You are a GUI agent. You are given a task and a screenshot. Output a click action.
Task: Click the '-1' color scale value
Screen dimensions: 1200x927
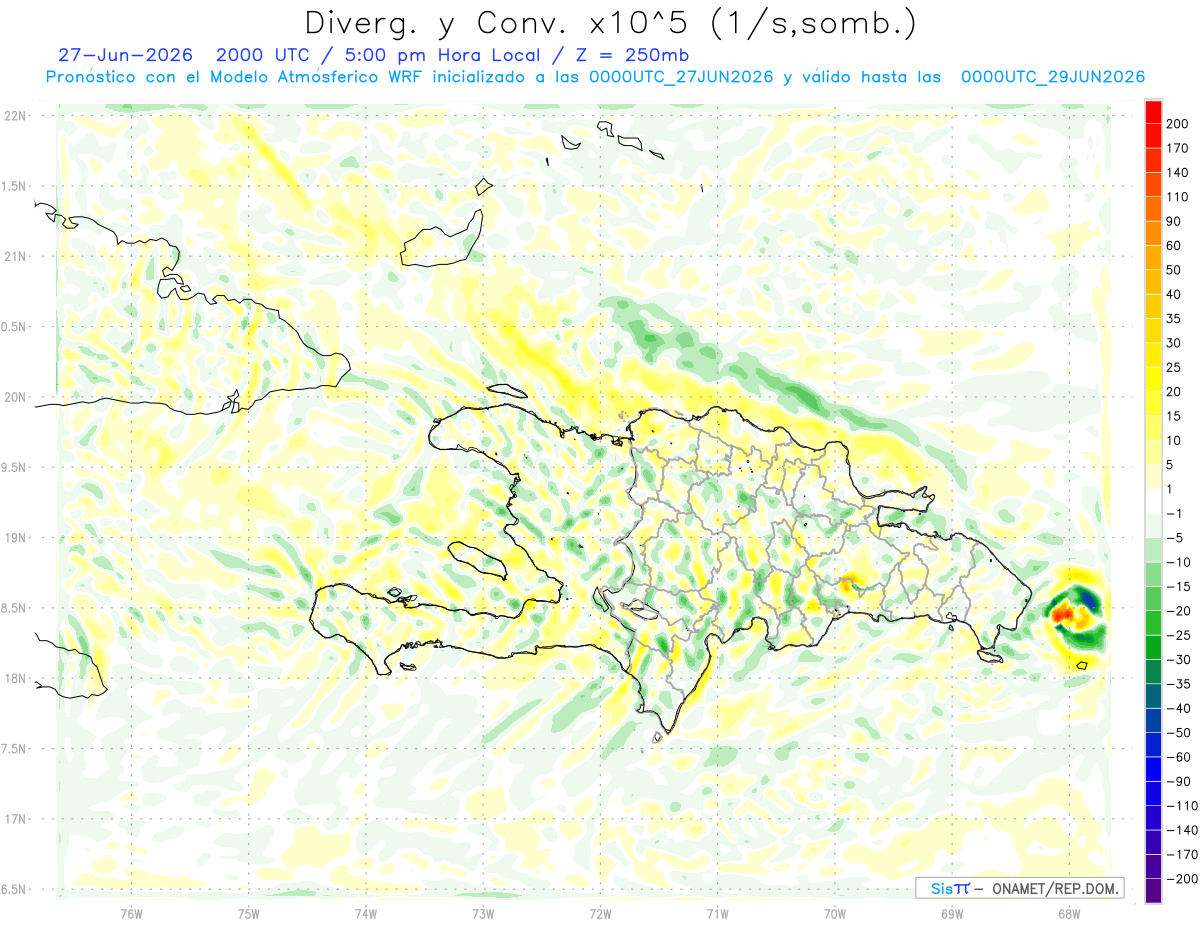(1176, 513)
